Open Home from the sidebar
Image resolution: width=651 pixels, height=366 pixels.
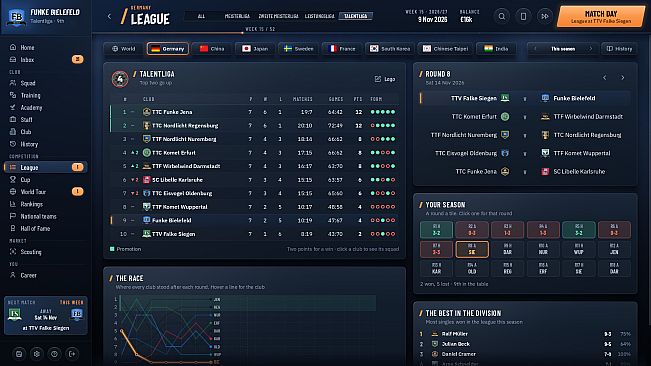pos(46,47)
